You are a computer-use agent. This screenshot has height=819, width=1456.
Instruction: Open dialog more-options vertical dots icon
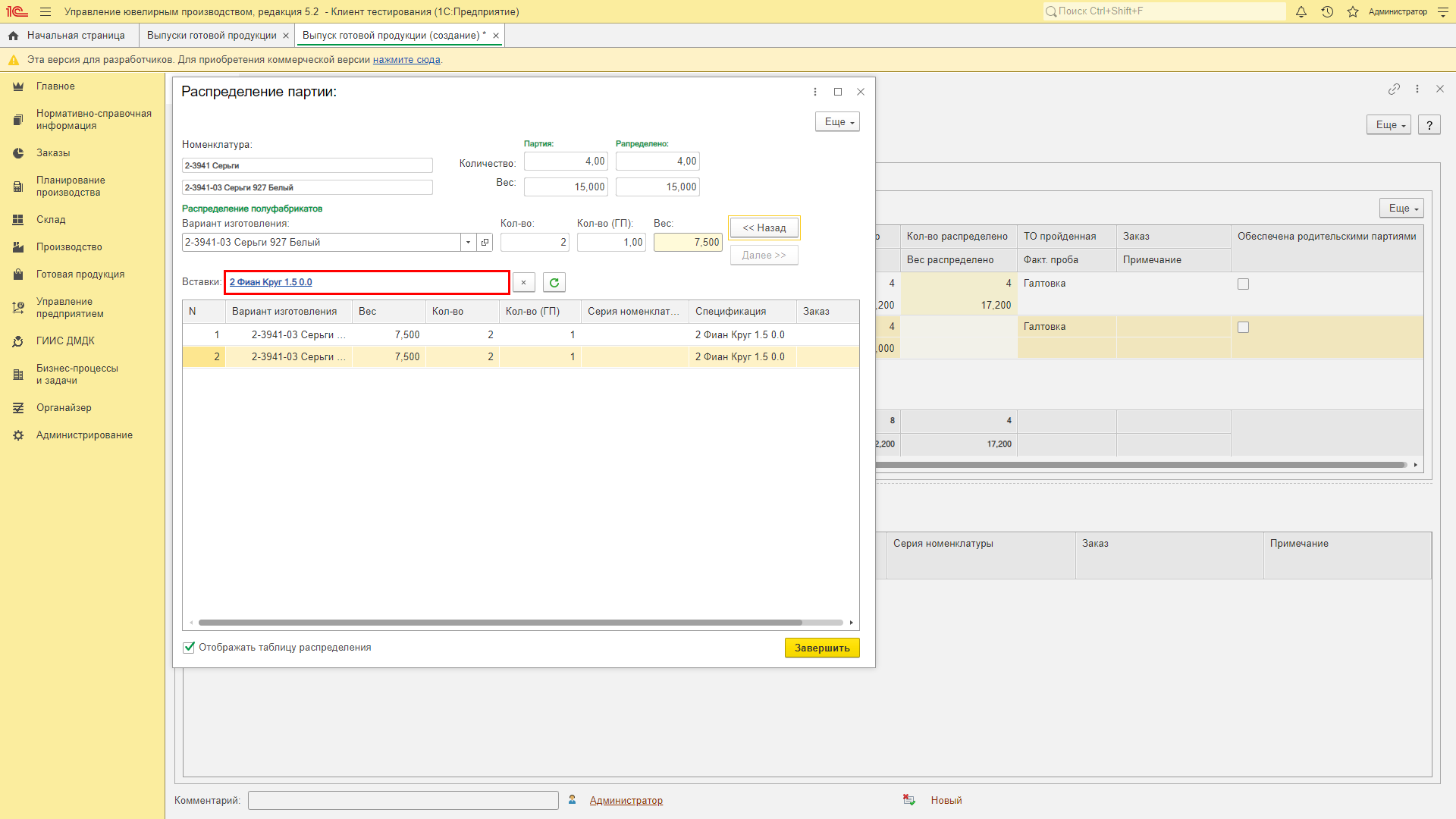click(815, 92)
